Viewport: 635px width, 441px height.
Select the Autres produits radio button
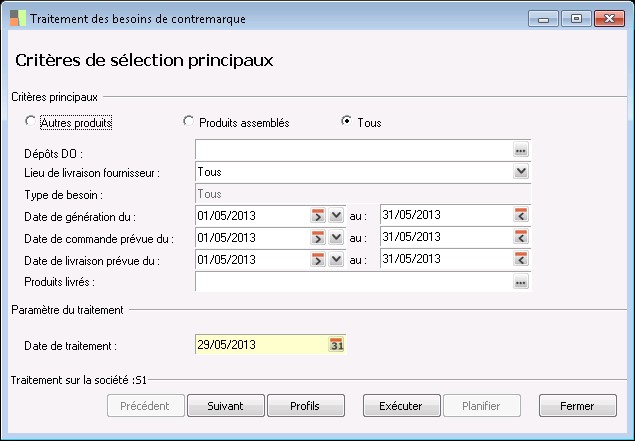pyautogui.click(x=30, y=122)
